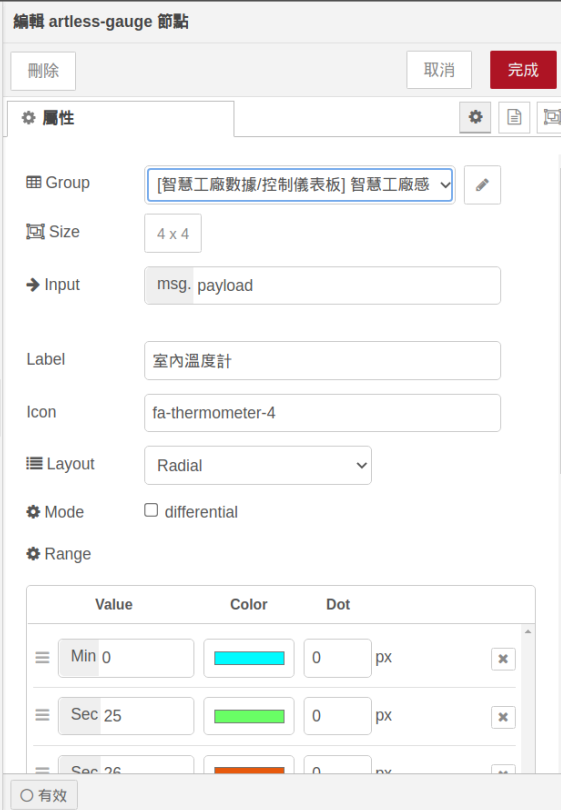Pick the green color for Sec 25 row

249,716
